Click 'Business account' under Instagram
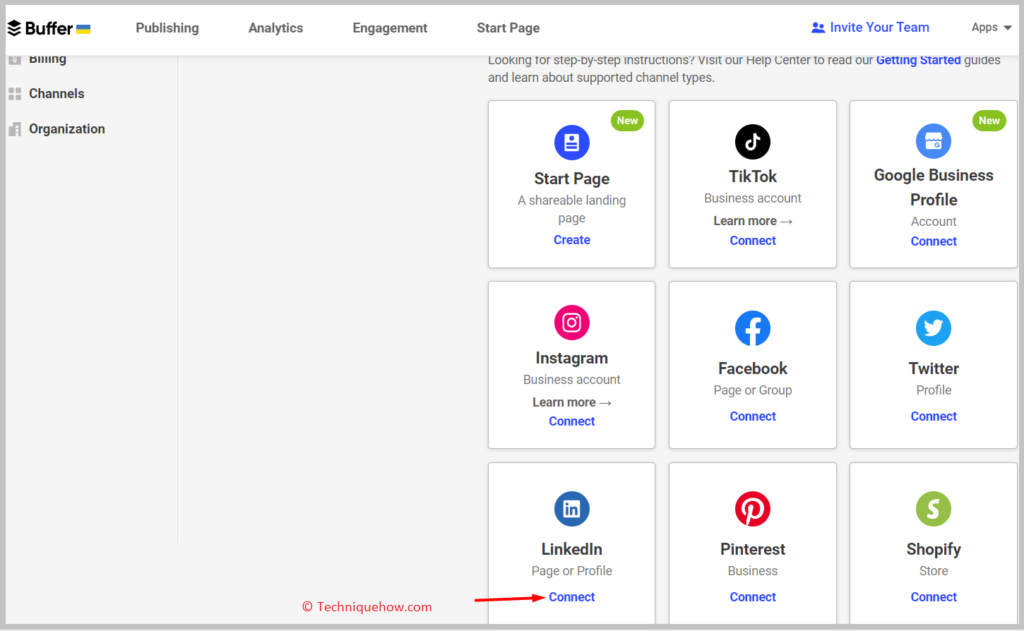The height and width of the screenshot is (631, 1024). coord(571,380)
